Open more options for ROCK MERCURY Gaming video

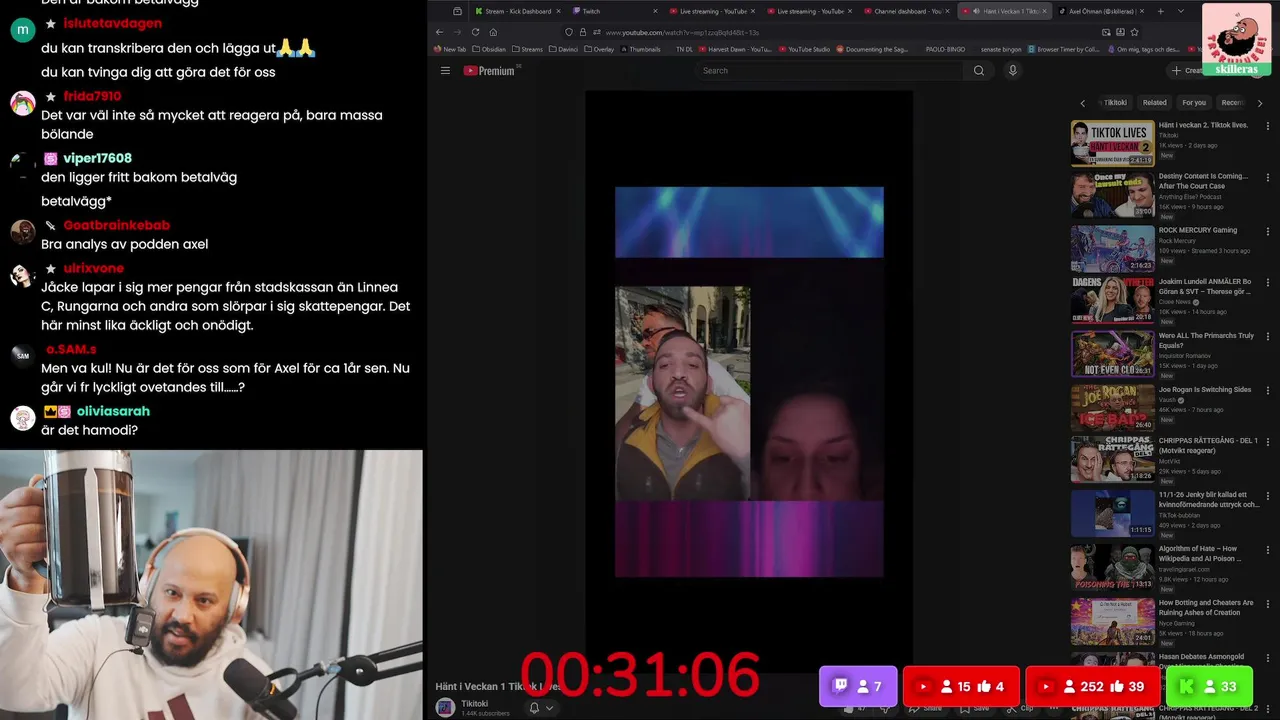[x=1268, y=232]
